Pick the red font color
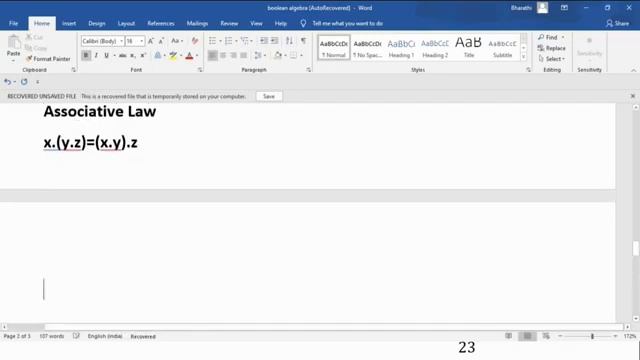Image resolution: width=640 pixels, height=360 pixels. pos(189,56)
